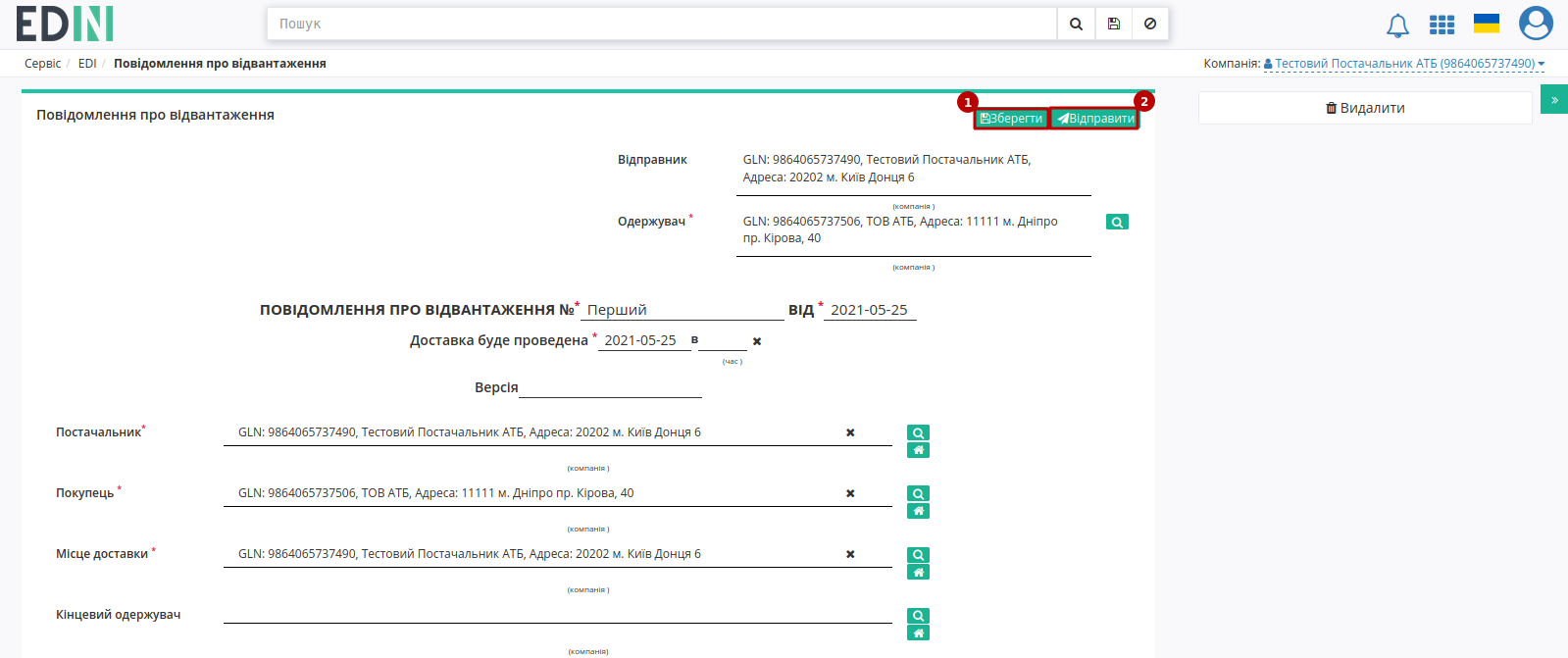
Task: Click the Одержувач company field text
Action: pyautogui.click(x=900, y=229)
